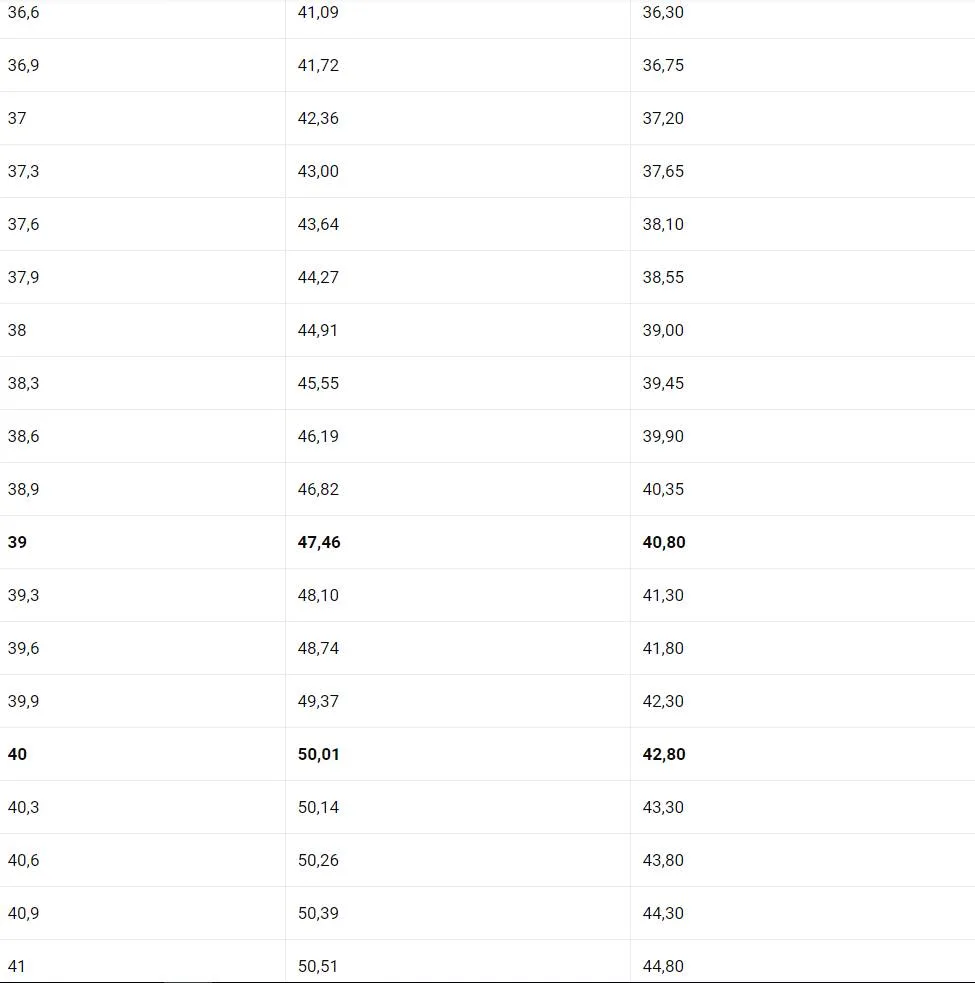This screenshot has height=983, width=975.
Task: Click the cell showing 44,91
Action: [318, 330]
